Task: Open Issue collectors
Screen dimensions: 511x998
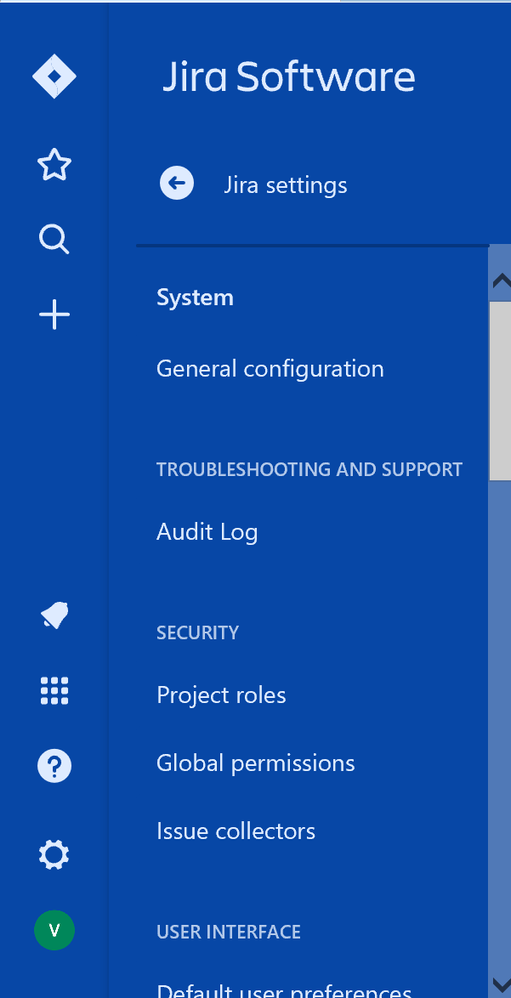Action: pyautogui.click(x=235, y=831)
